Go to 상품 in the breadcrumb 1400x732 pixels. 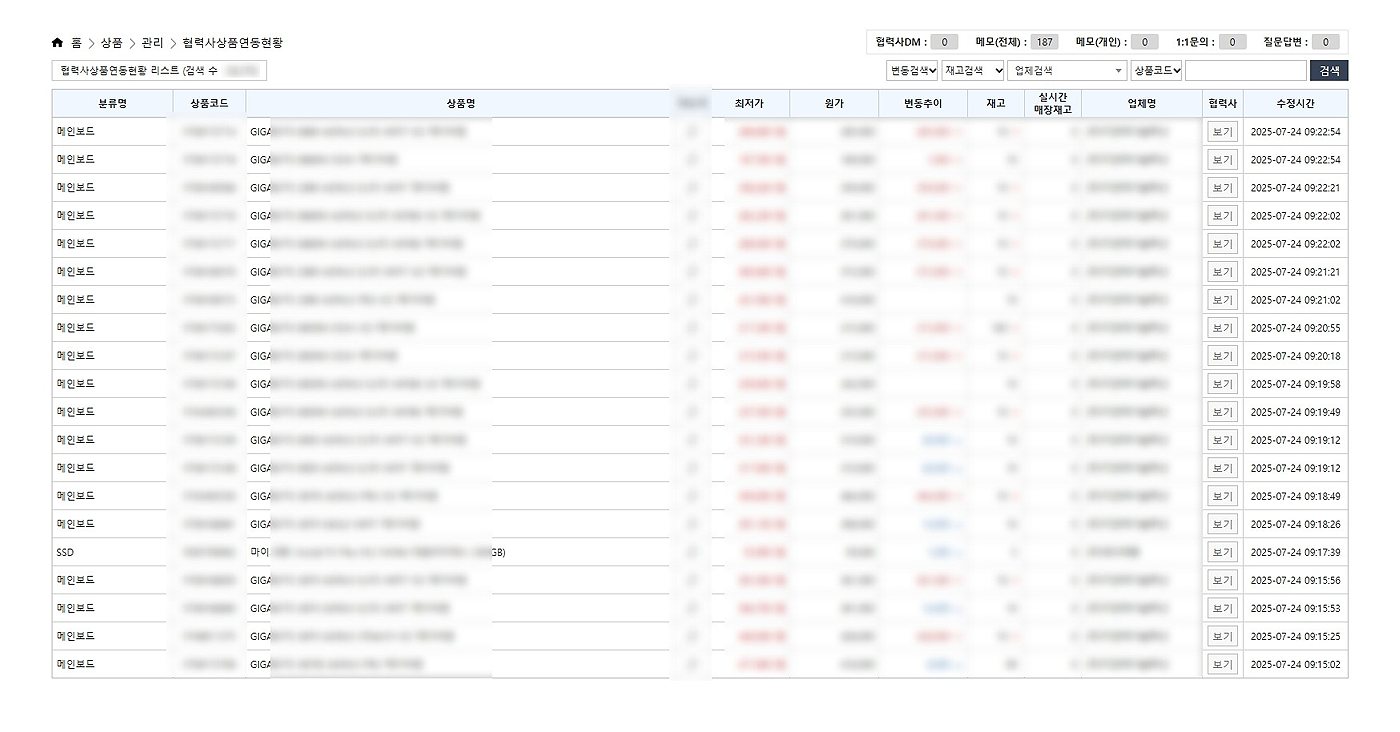111,43
